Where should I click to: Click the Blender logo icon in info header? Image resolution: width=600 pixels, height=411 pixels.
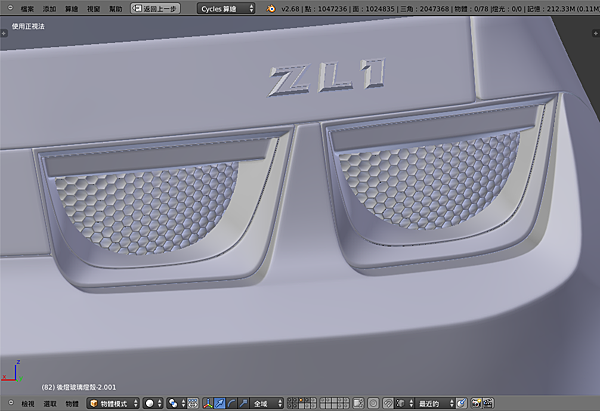coord(271,8)
